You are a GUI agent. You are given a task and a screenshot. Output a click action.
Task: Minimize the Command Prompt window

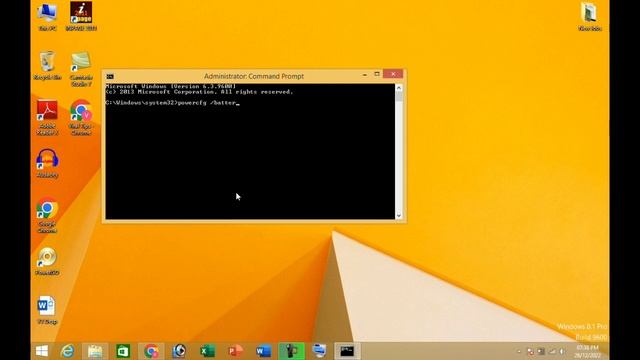(364, 75)
